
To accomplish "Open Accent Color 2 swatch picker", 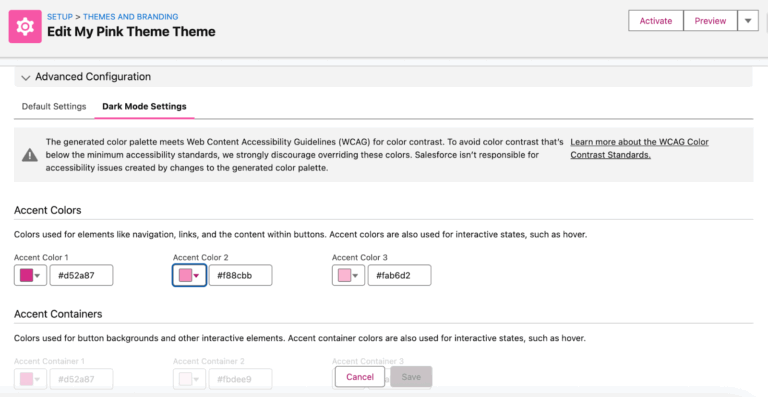I will [189, 275].
